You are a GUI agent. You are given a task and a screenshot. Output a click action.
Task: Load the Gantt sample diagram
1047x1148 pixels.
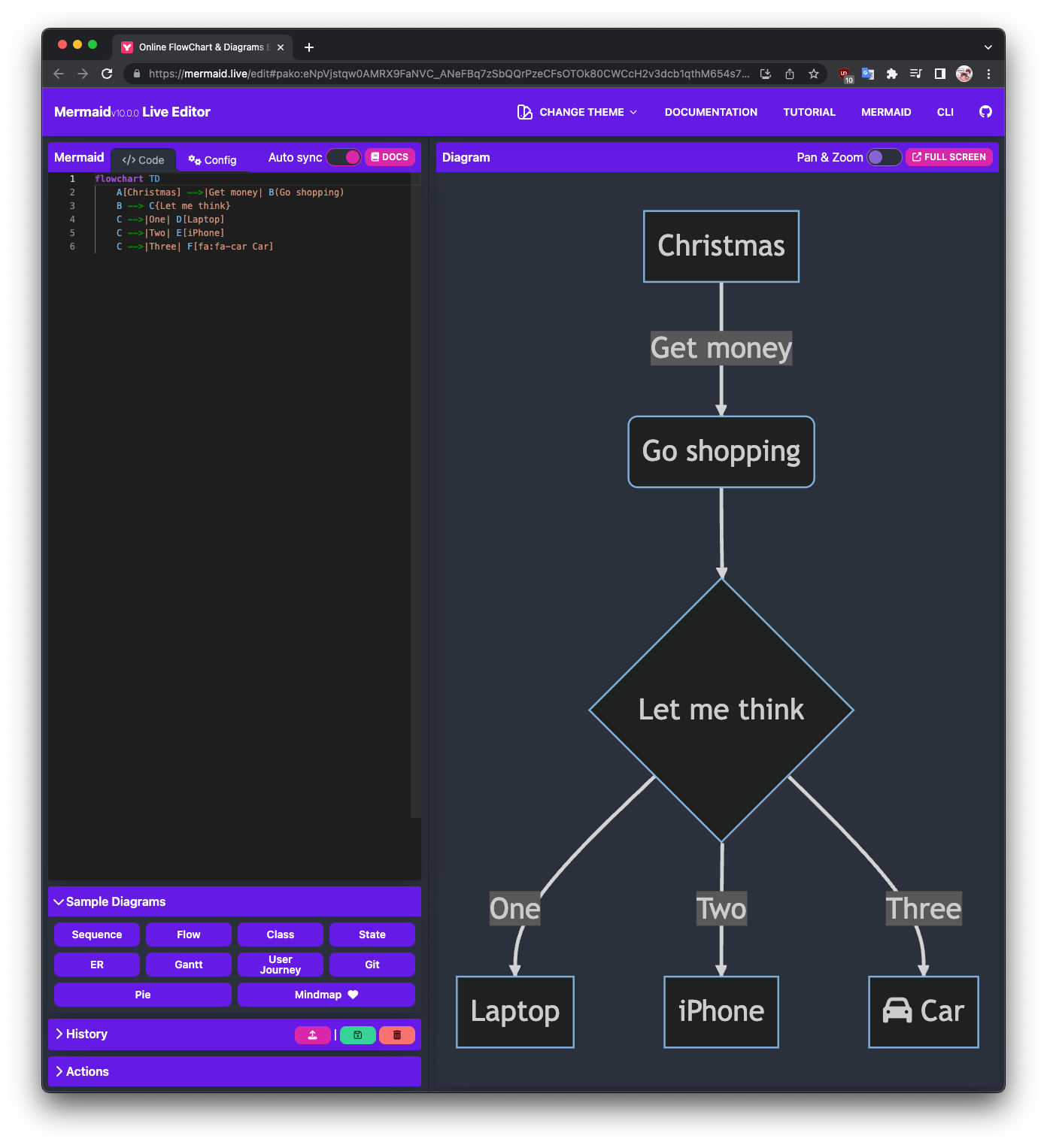(189, 965)
